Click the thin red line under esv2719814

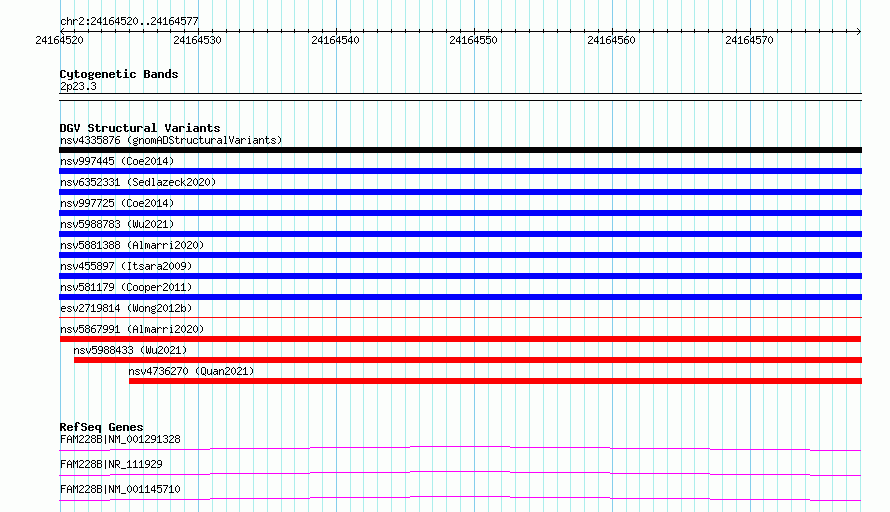click(x=460, y=317)
